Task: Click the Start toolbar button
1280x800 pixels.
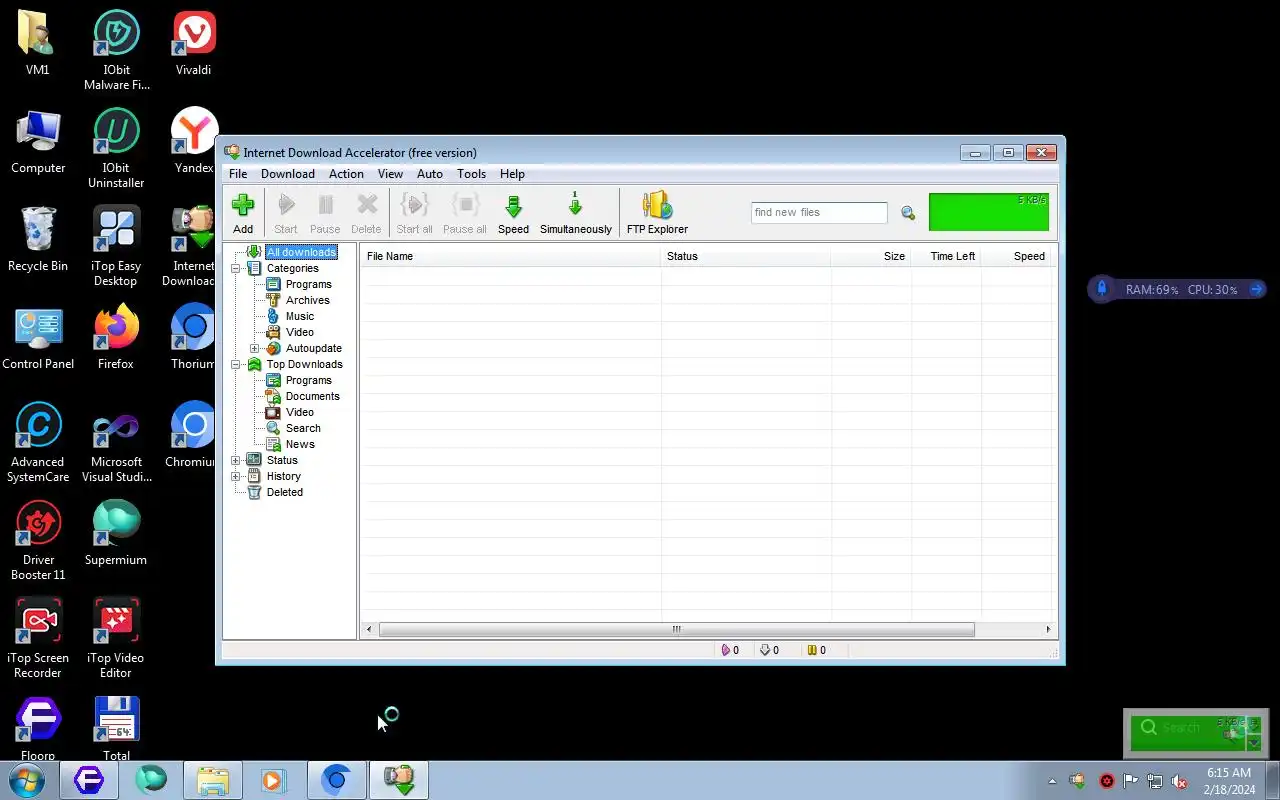Action: (x=286, y=214)
